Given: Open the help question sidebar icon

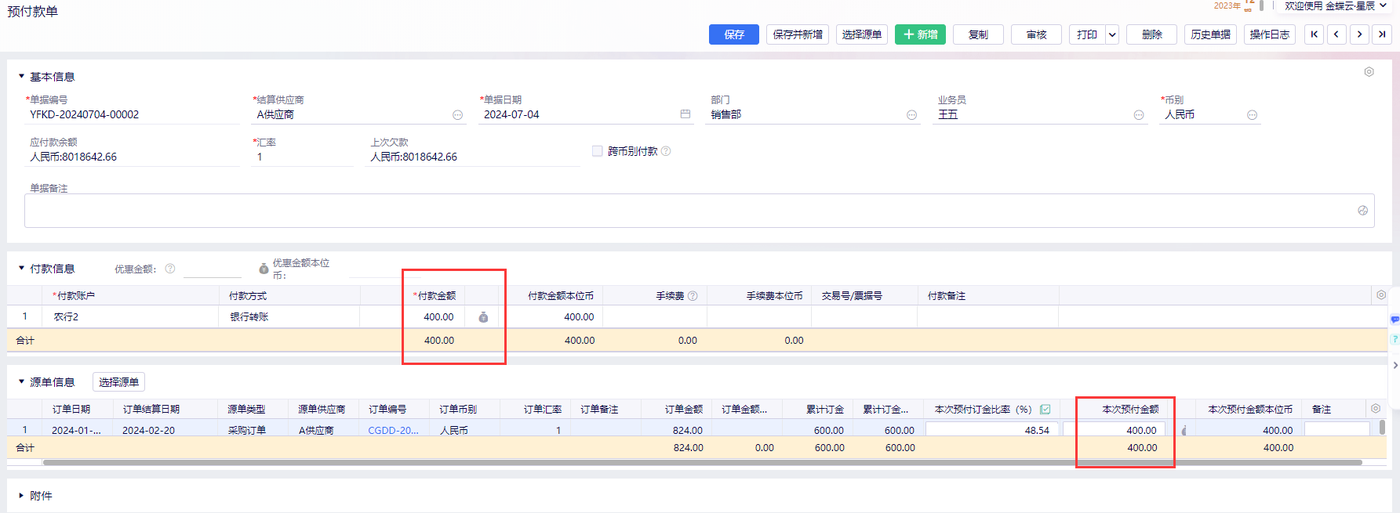Looking at the screenshot, I should 1394,340.
